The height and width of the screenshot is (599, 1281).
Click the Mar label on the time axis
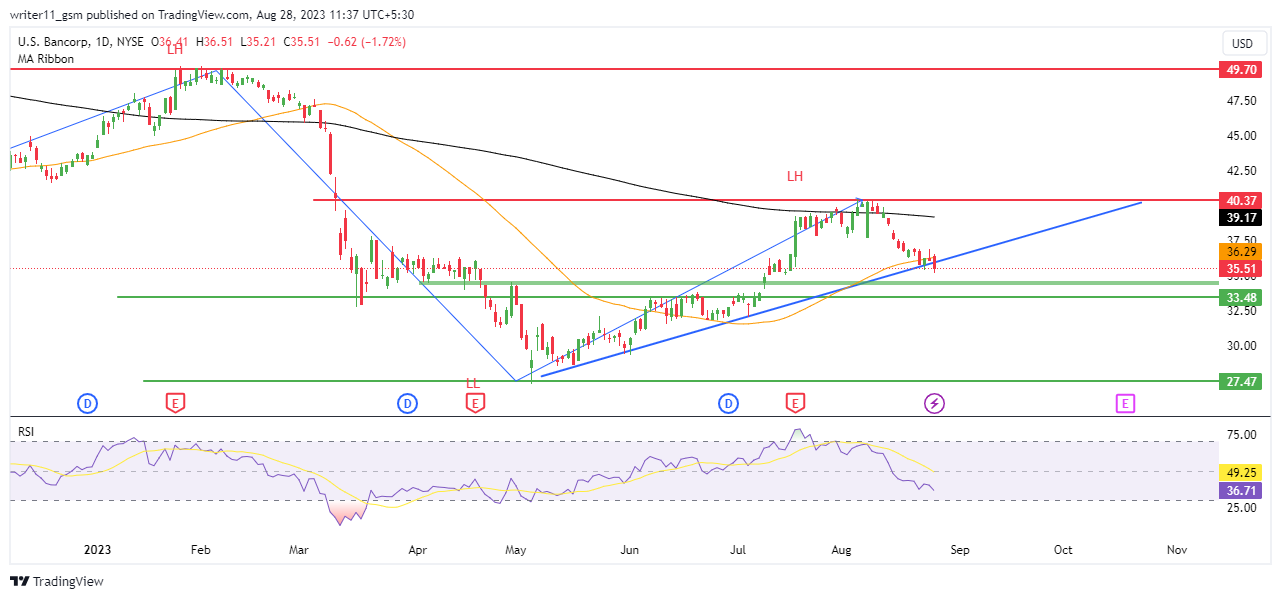pyautogui.click(x=299, y=550)
